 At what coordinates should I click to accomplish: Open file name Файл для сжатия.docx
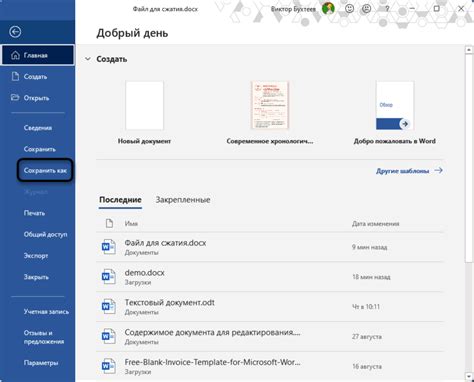click(x=165, y=243)
